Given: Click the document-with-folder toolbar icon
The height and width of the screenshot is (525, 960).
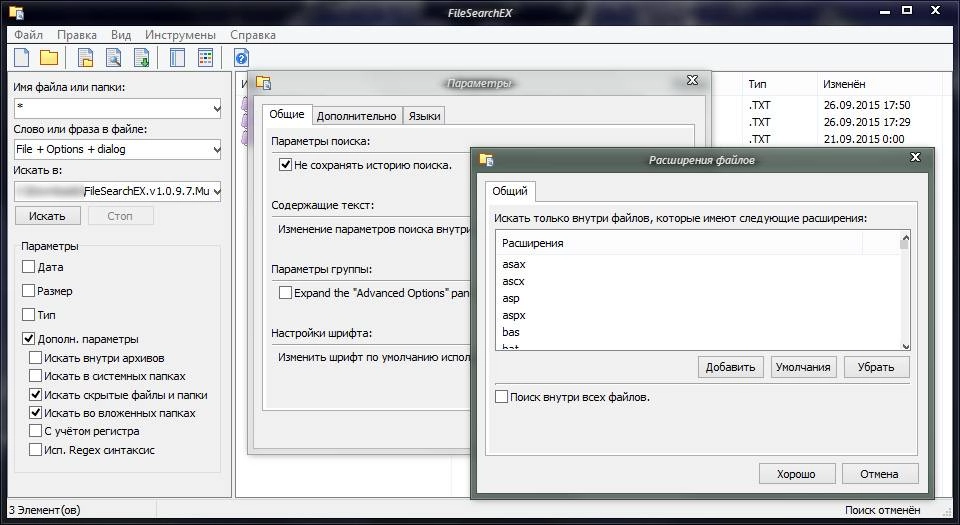Looking at the screenshot, I should pyautogui.click(x=86, y=58).
